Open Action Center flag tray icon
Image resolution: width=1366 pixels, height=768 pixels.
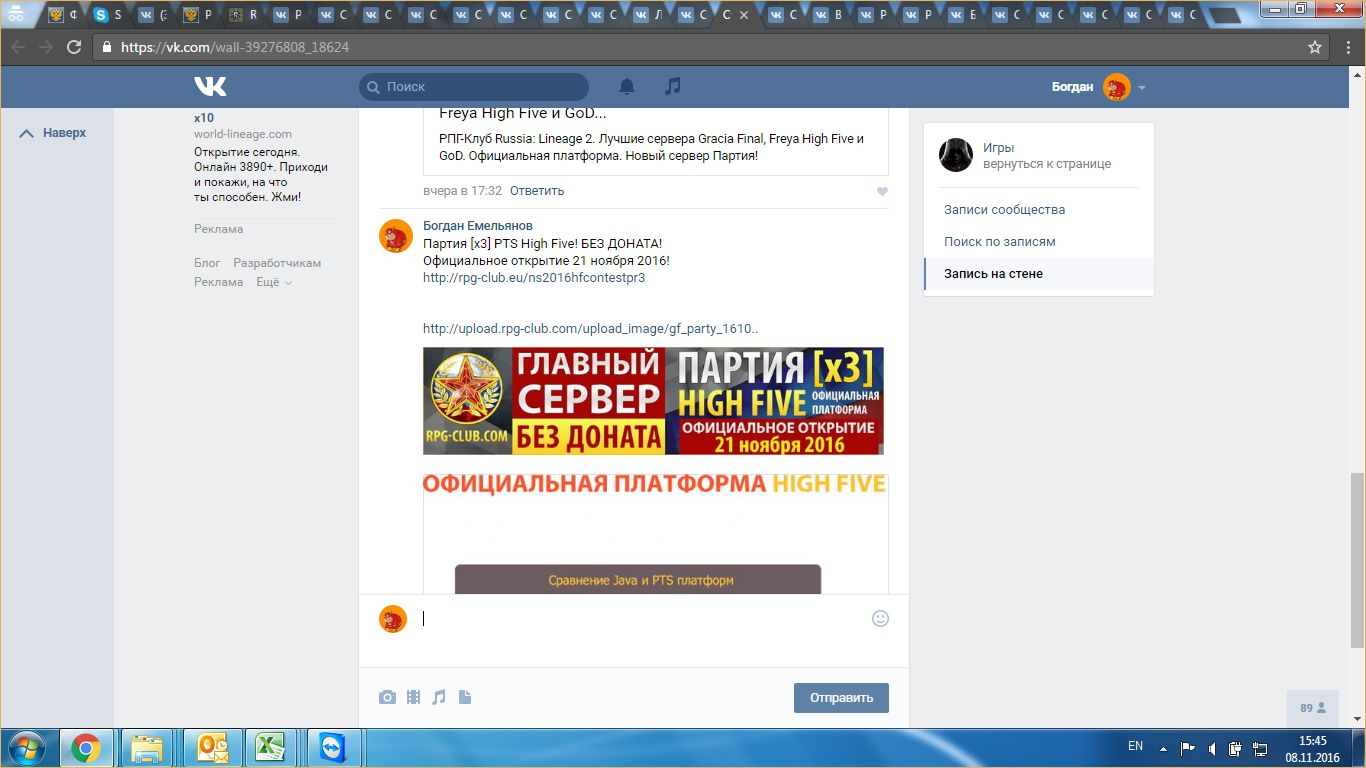(1188, 748)
